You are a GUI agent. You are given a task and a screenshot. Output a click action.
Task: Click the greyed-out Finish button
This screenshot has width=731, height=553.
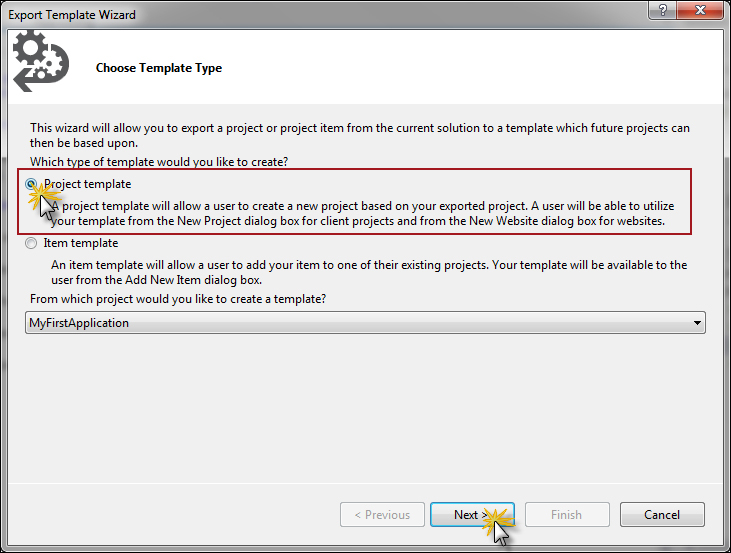tap(566, 515)
